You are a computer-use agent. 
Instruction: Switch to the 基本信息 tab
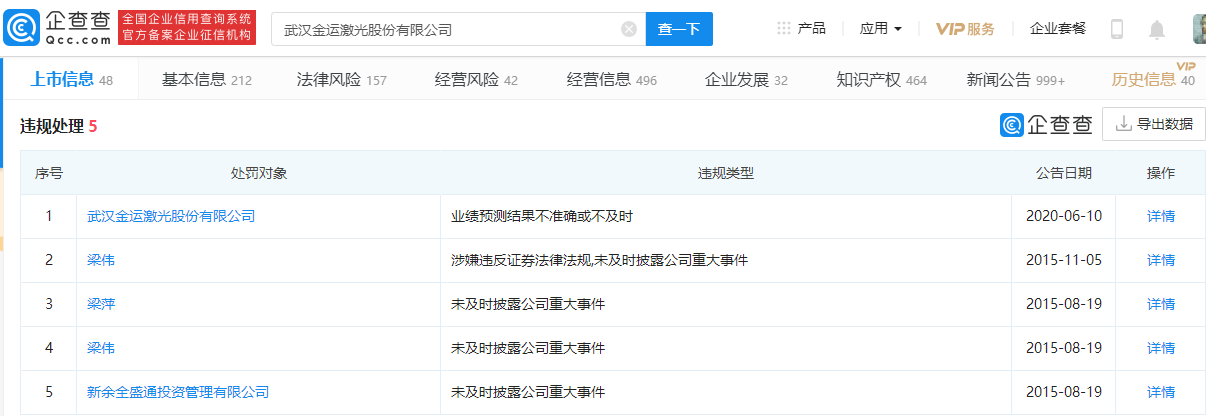207,80
